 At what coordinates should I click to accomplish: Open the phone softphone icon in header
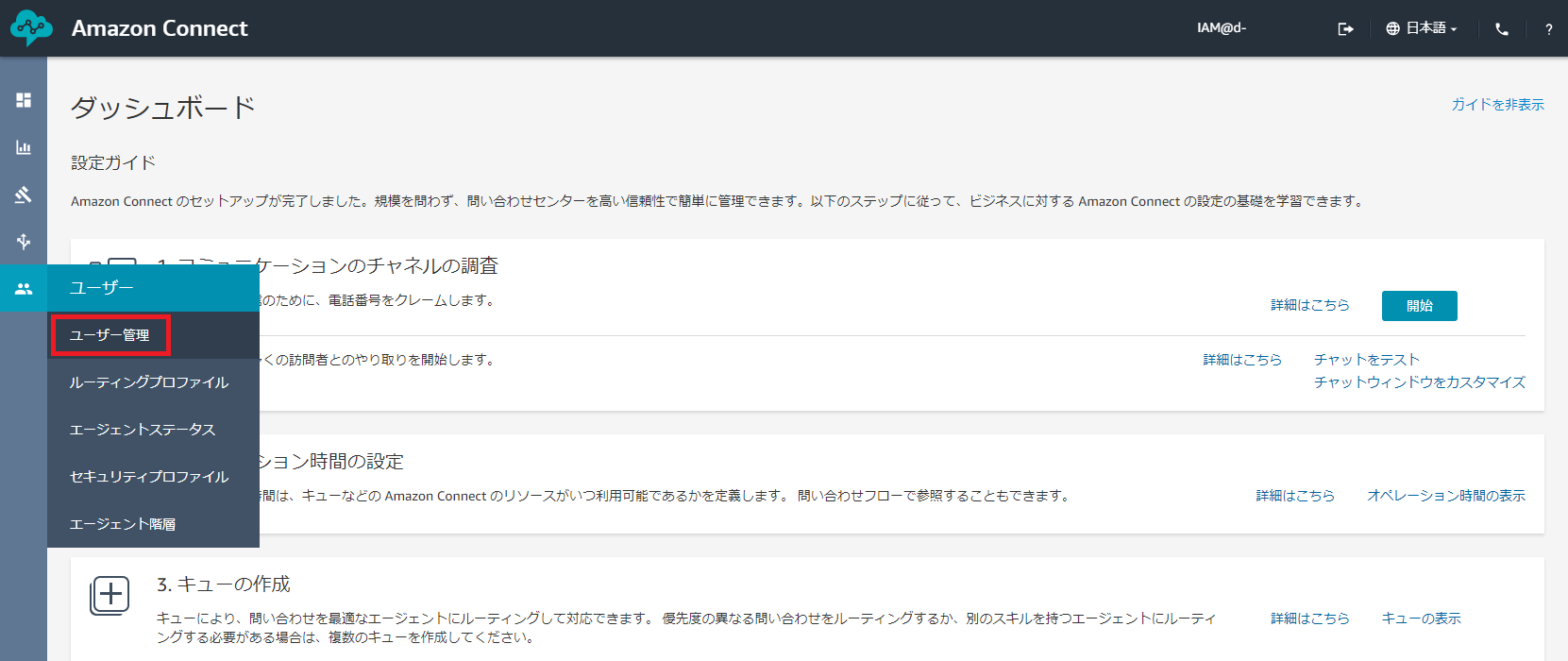coord(1502,29)
